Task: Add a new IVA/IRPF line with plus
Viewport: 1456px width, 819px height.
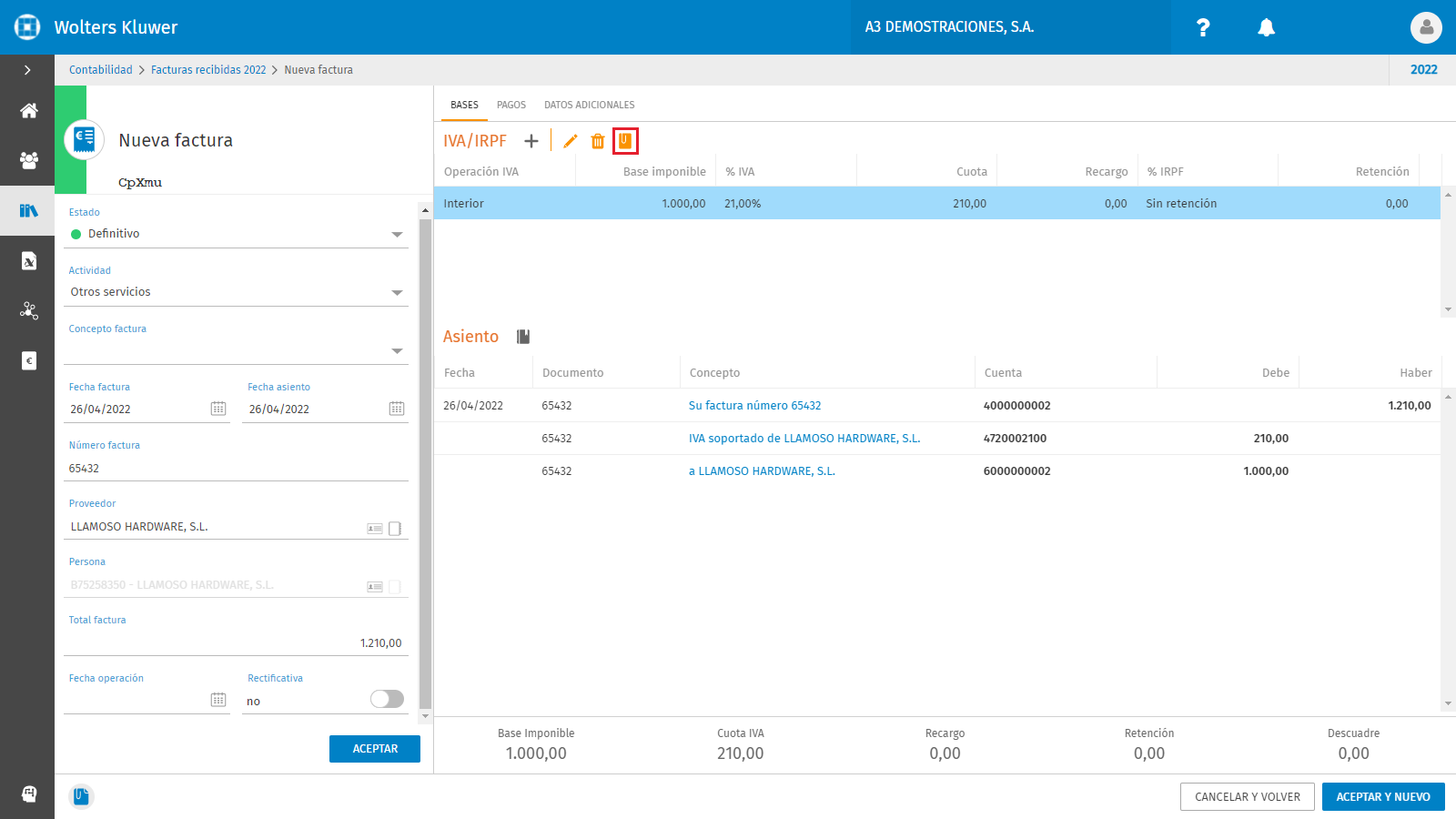Action: pos(531,141)
